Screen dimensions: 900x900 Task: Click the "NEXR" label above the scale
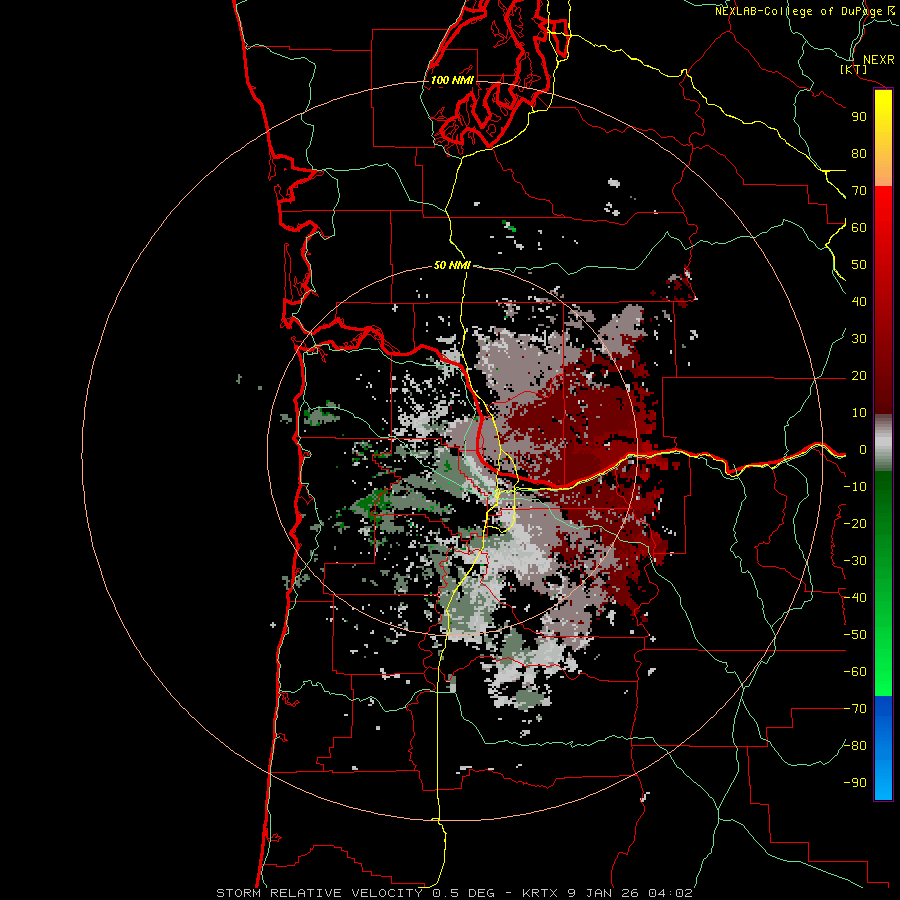point(879,60)
